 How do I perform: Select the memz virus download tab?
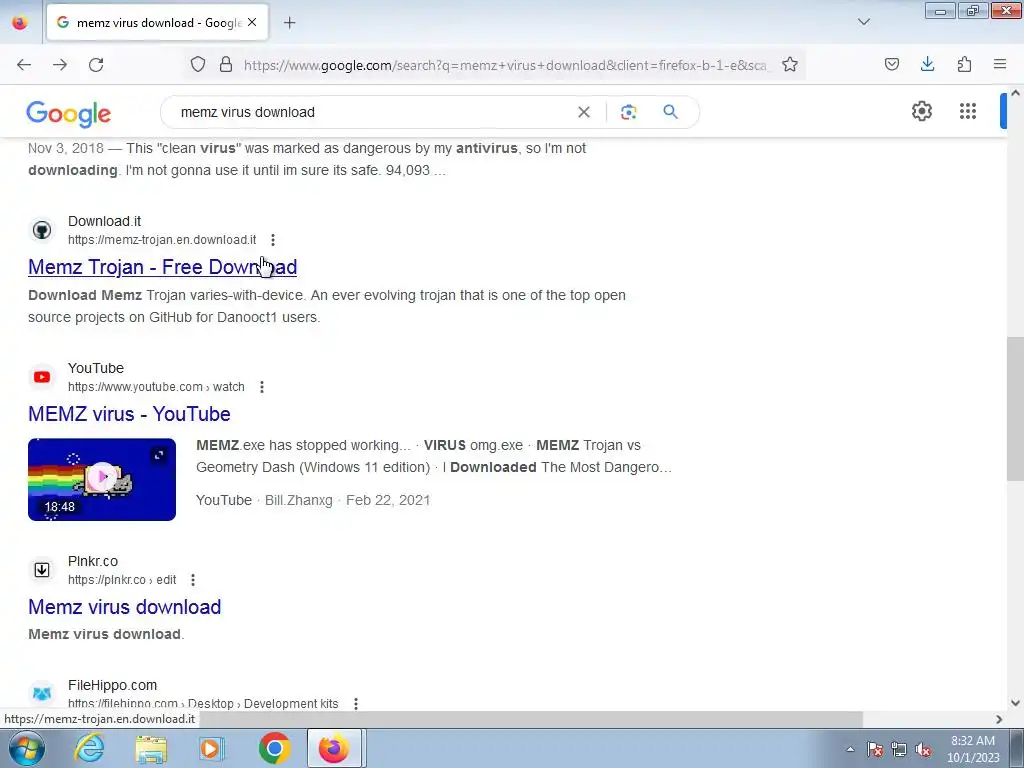pos(157,23)
